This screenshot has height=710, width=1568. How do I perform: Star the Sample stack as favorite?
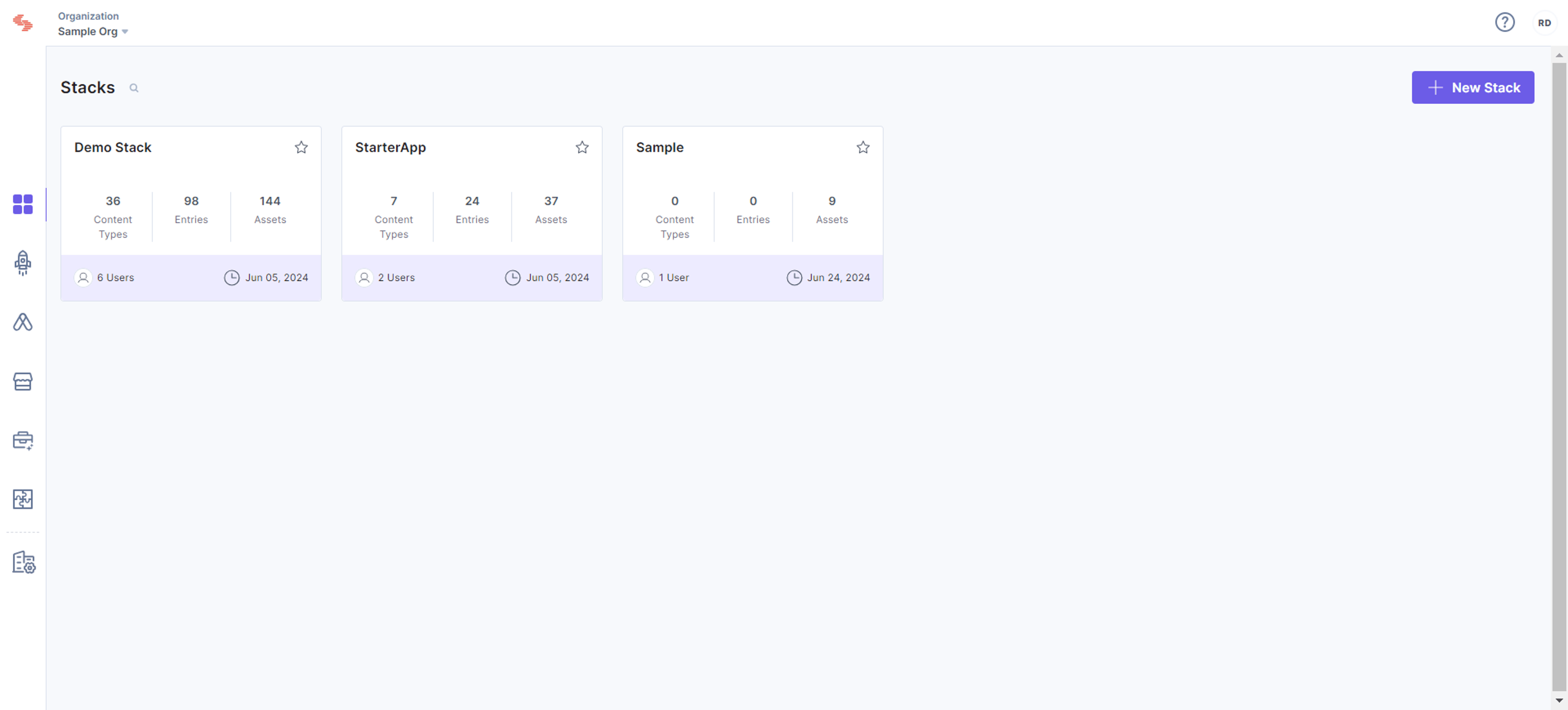(x=862, y=147)
